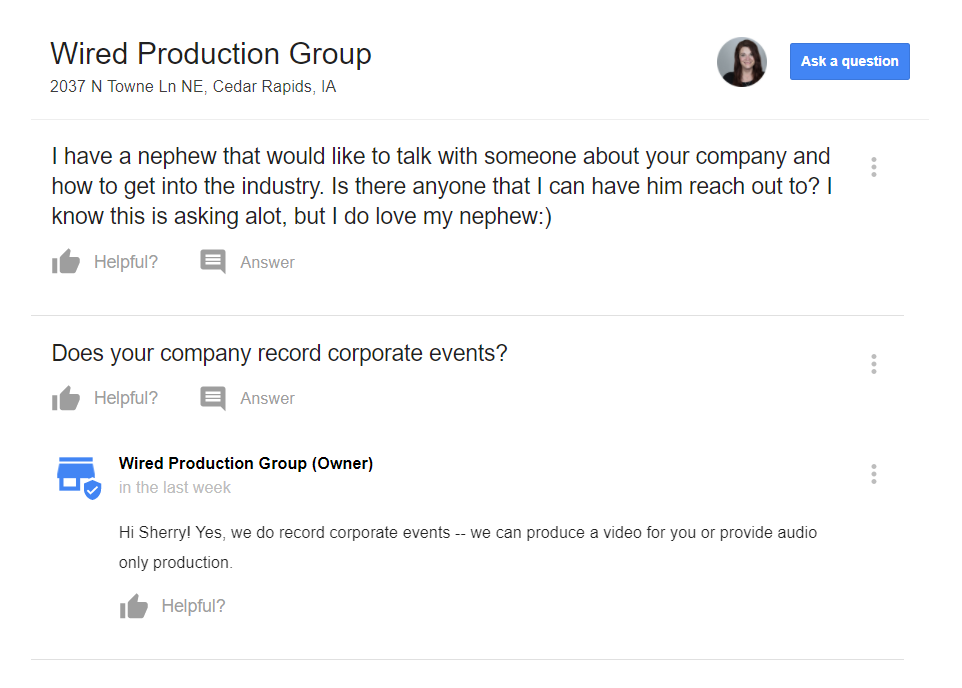Open three-dot menu on the owner's reply
The height and width of the screenshot is (688, 962).
click(x=874, y=474)
